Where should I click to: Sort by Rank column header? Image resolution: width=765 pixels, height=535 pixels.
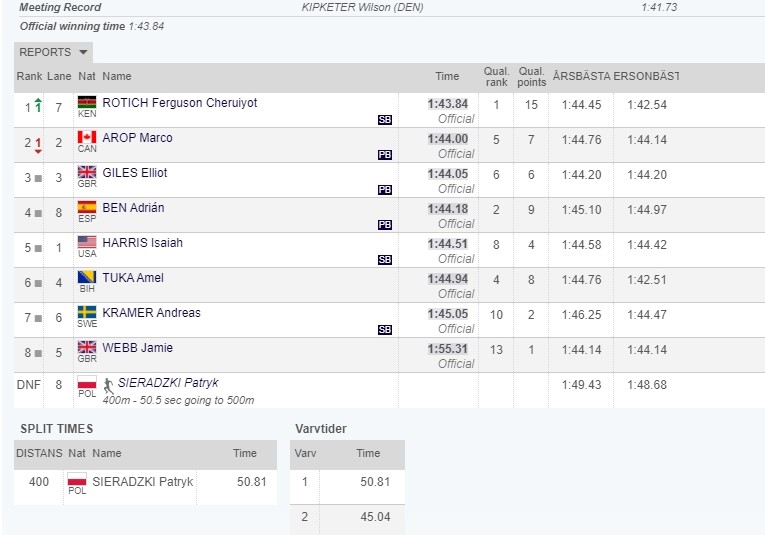point(29,77)
